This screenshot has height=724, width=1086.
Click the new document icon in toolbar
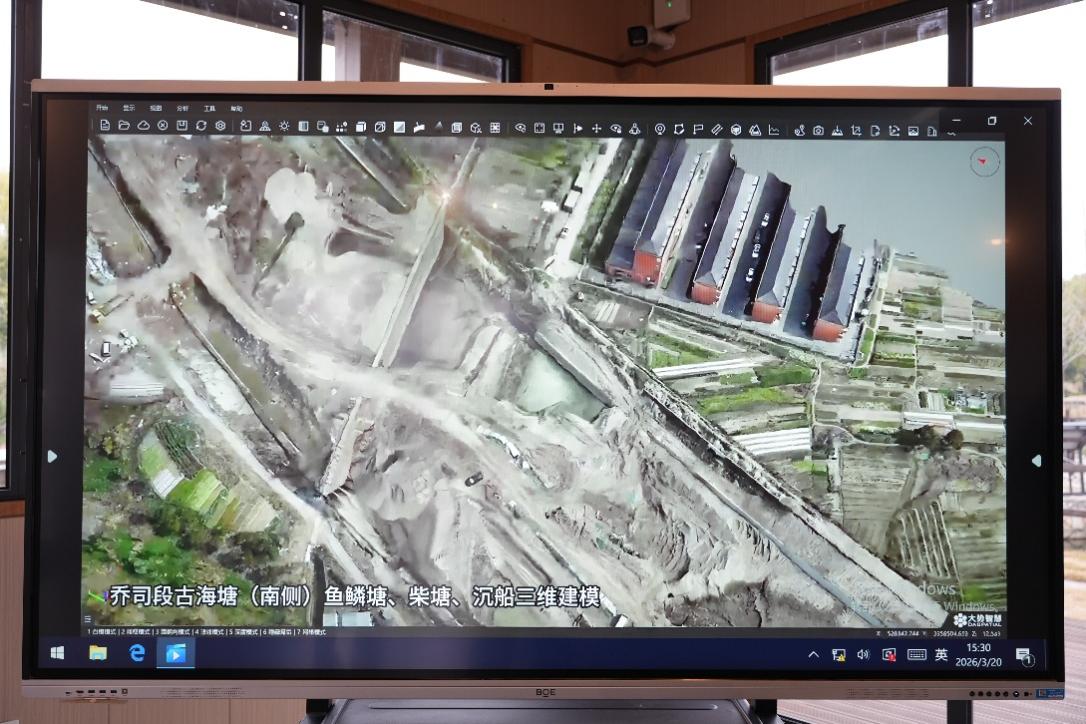coord(105,126)
